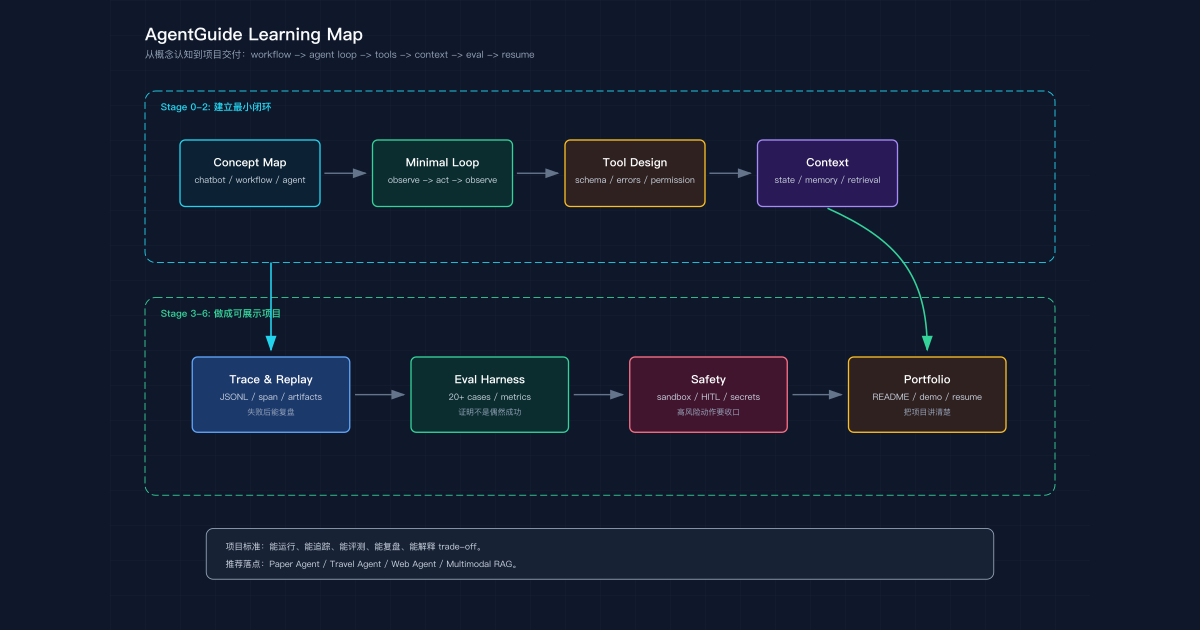
Task: Click the "Stage 0-2: 建立最小闭环" label
Action: [x=216, y=107]
